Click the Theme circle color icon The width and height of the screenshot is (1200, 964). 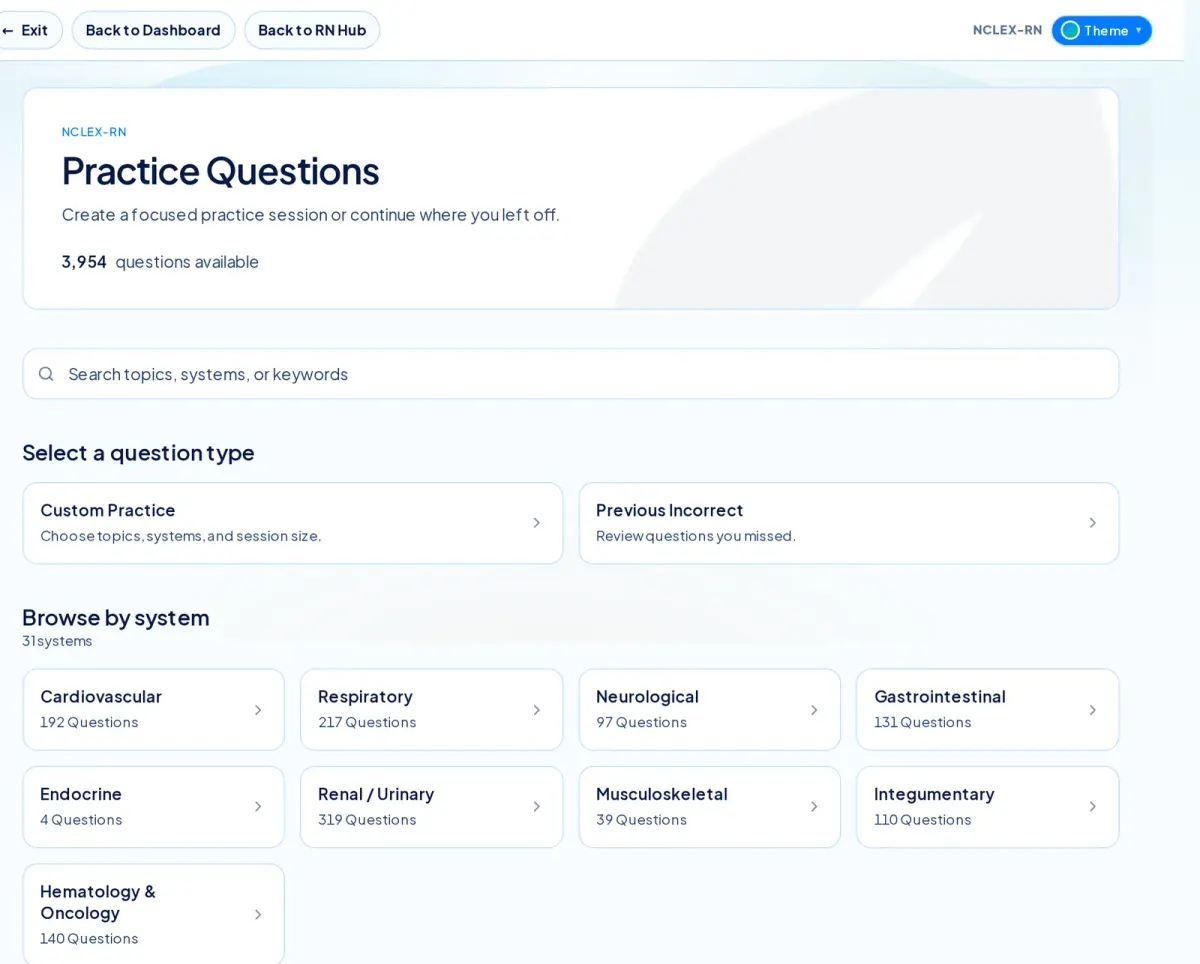(x=1070, y=30)
